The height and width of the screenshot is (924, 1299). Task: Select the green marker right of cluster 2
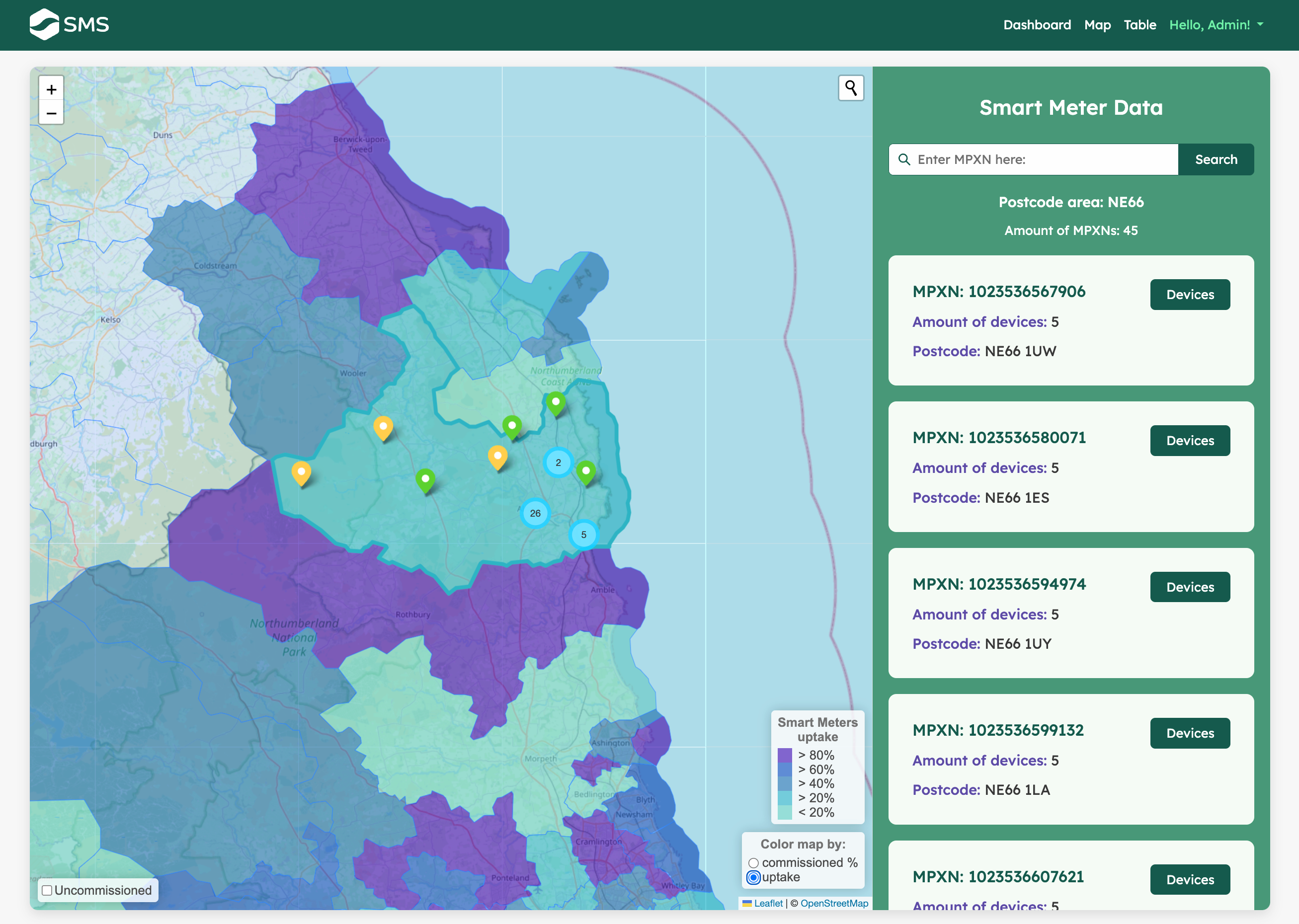(586, 473)
